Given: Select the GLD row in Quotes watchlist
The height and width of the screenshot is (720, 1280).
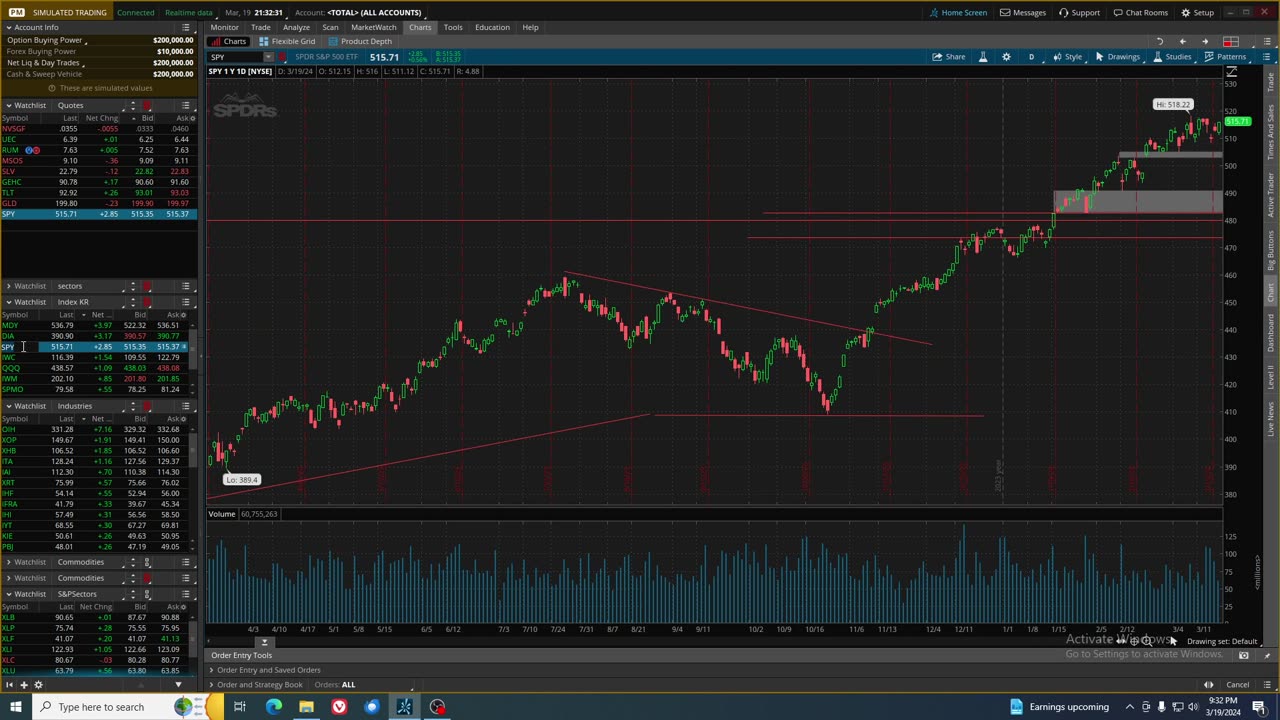Looking at the screenshot, I should (x=97, y=203).
